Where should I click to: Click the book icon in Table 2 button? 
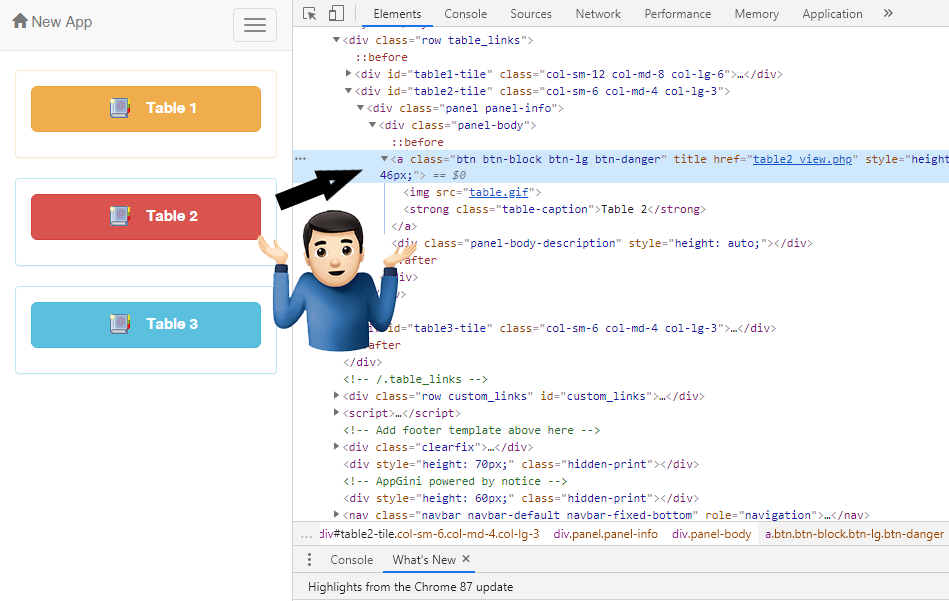(x=120, y=216)
